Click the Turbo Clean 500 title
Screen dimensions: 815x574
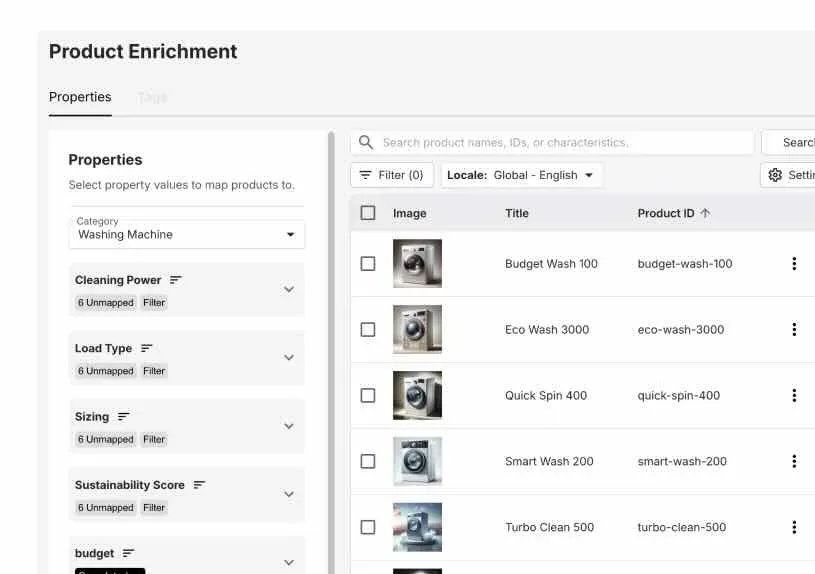point(549,527)
